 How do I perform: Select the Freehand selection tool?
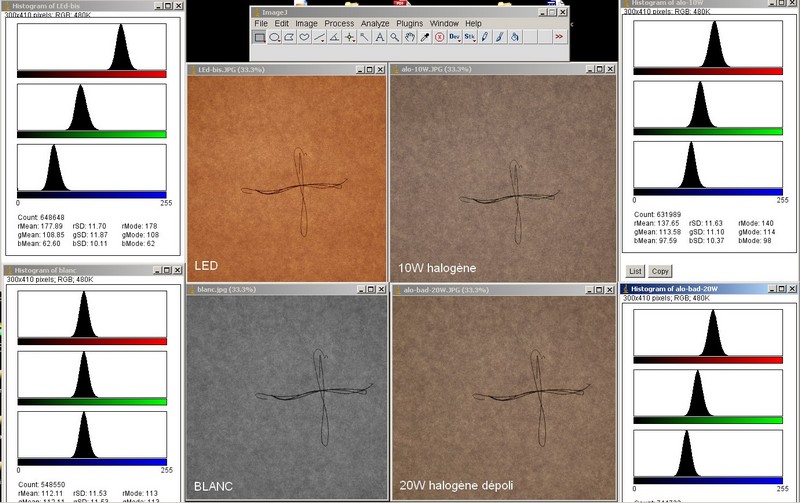click(x=304, y=37)
